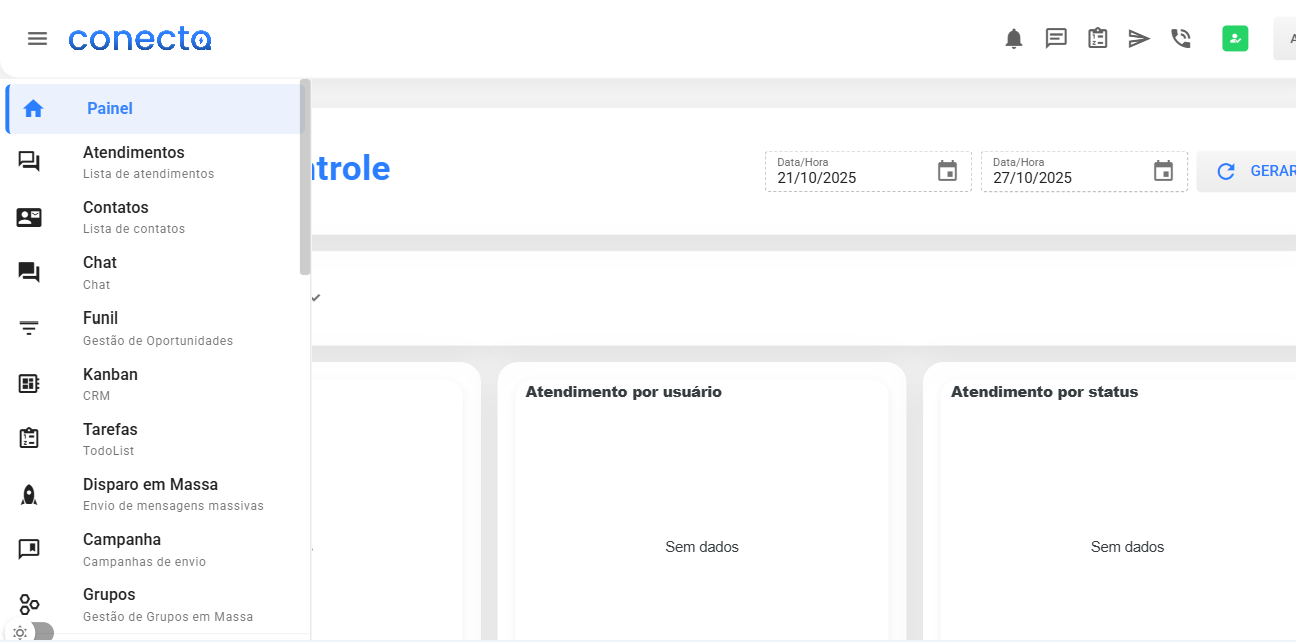Click the paper plane send icon
This screenshot has width=1296, height=642.
point(1139,39)
